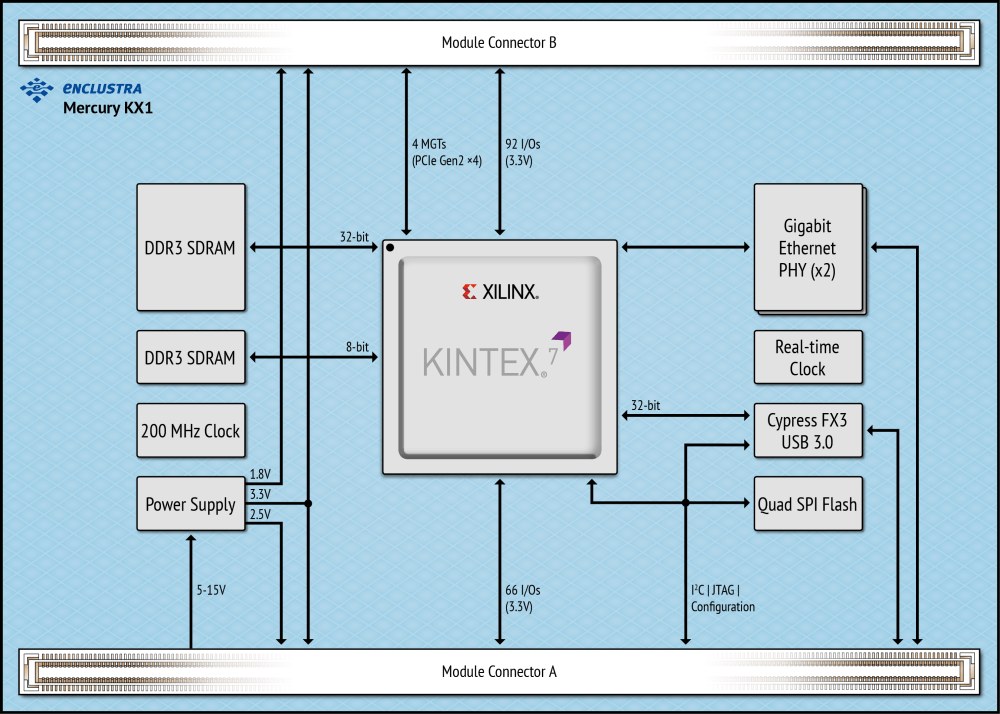Click the pin-1 dot on the FPGA chip
This screenshot has width=1000, height=714.
click(390, 248)
